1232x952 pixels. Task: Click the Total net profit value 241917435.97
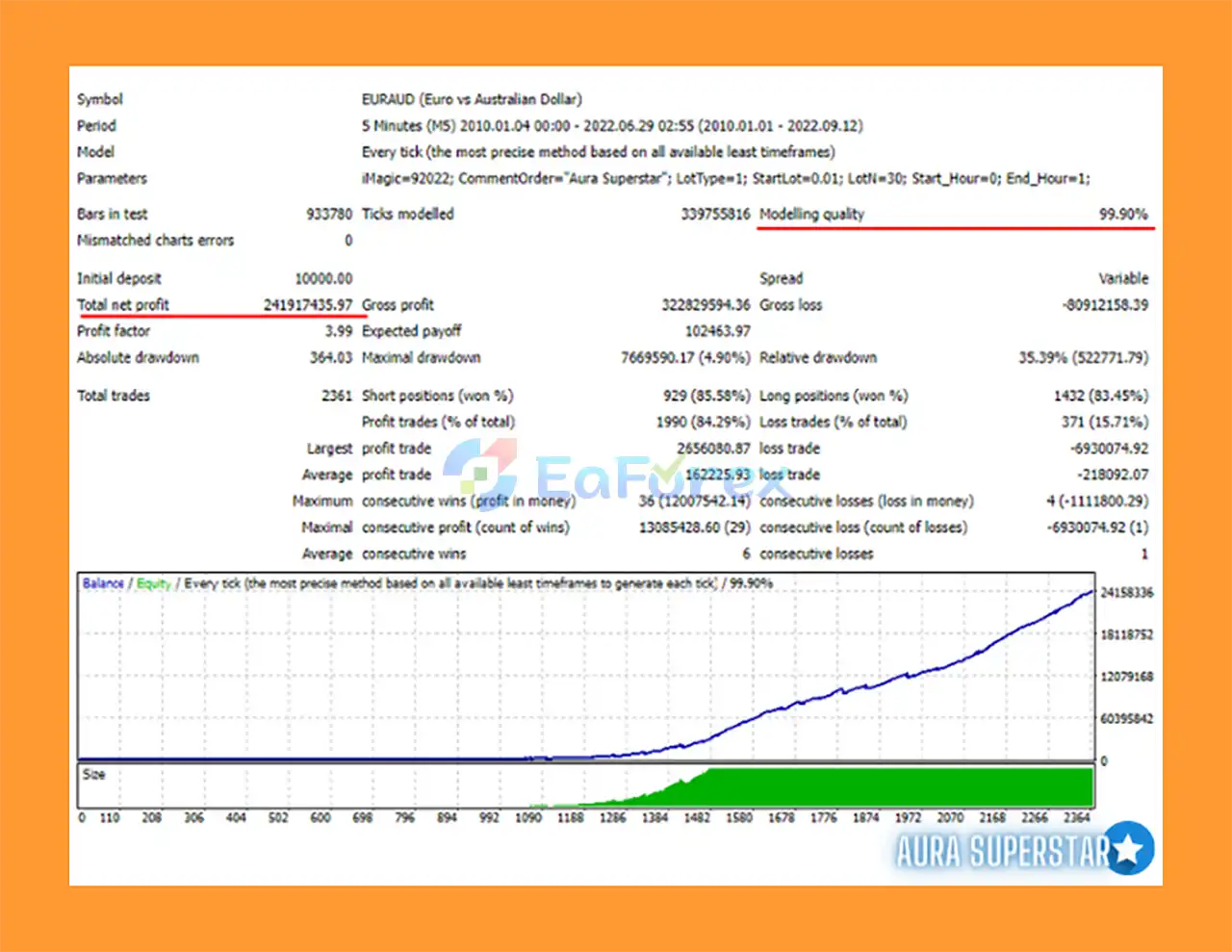pyautogui.click(x=308, y=305)
